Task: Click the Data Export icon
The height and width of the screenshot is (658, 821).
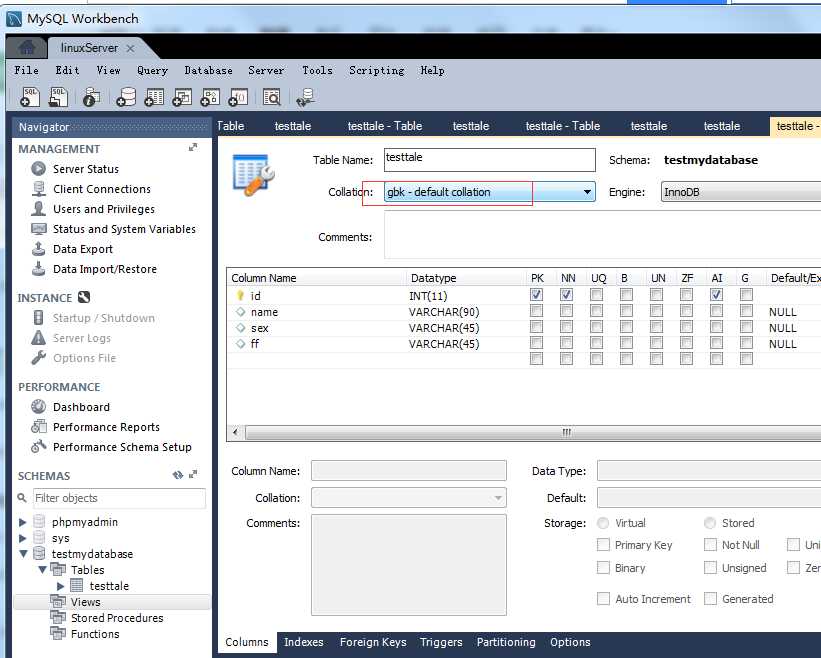Action: [38, 249]
